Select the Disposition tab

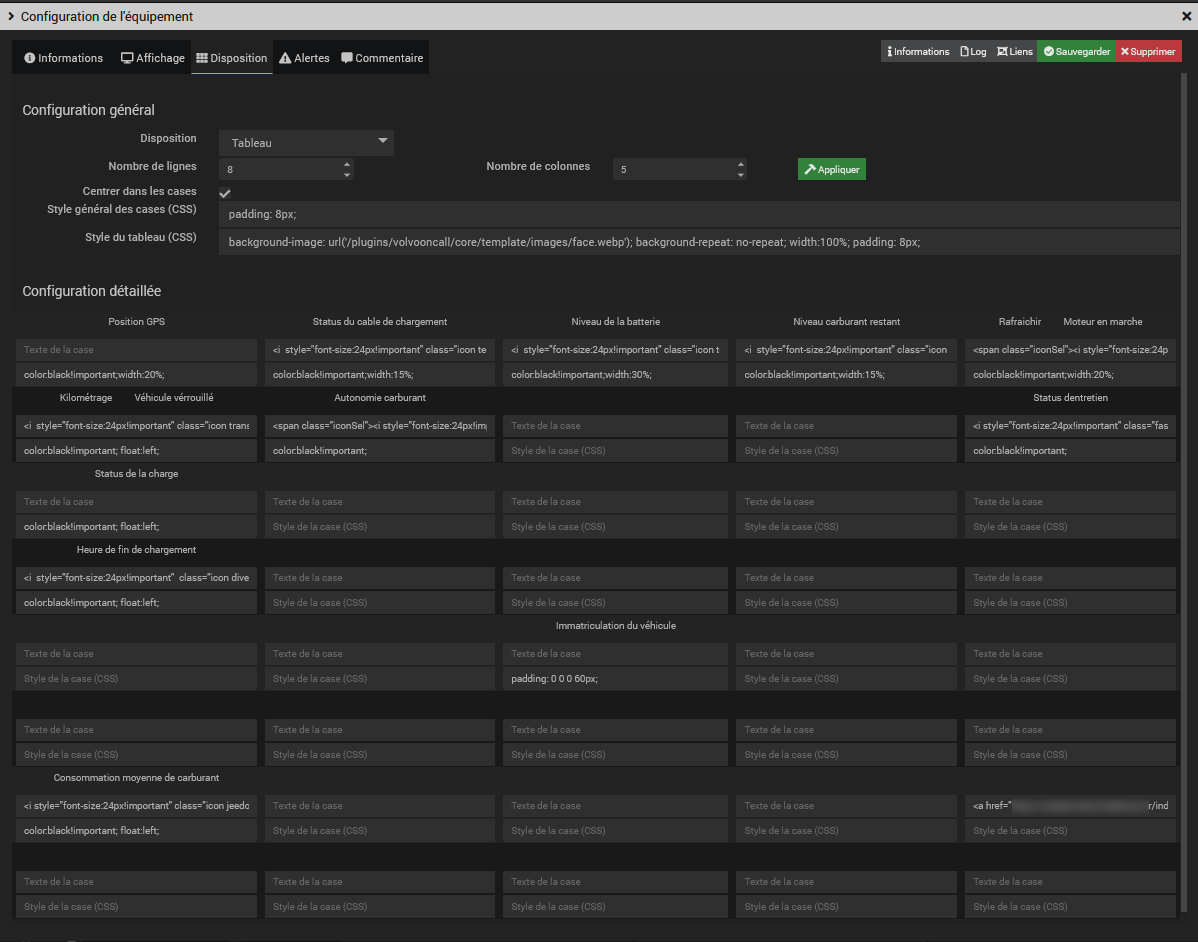232,58
